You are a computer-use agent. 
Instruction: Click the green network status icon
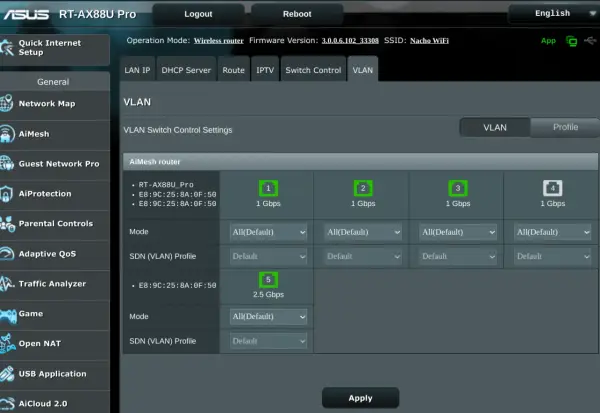pos(571,41)
